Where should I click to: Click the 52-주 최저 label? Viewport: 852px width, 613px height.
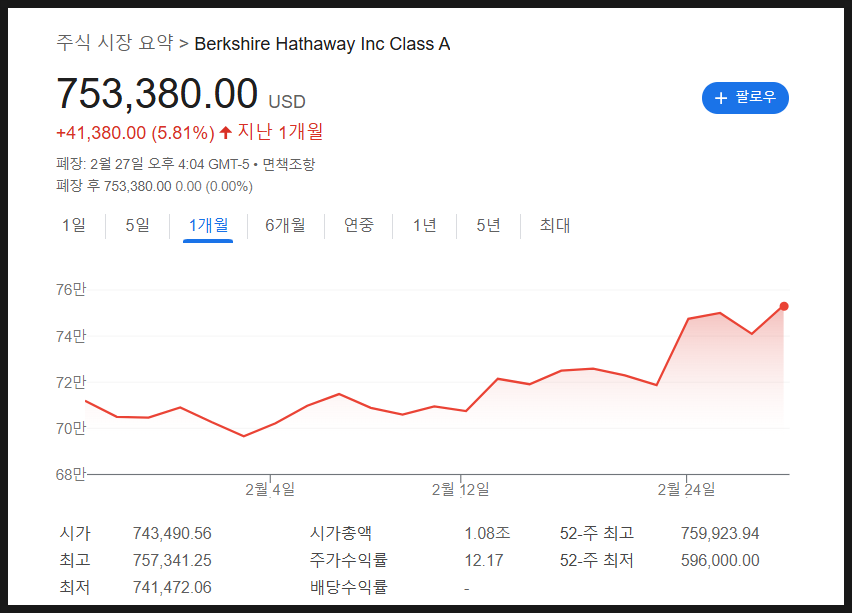click(597, 560)
